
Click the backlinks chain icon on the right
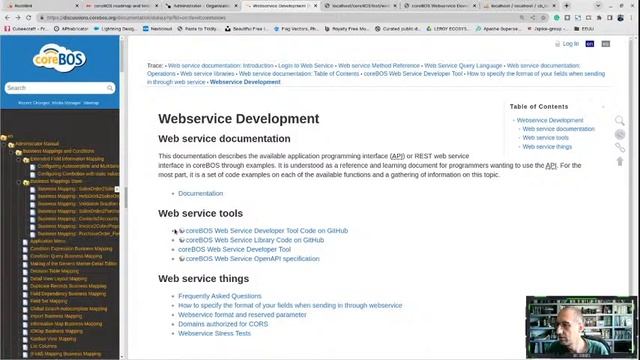620,147
